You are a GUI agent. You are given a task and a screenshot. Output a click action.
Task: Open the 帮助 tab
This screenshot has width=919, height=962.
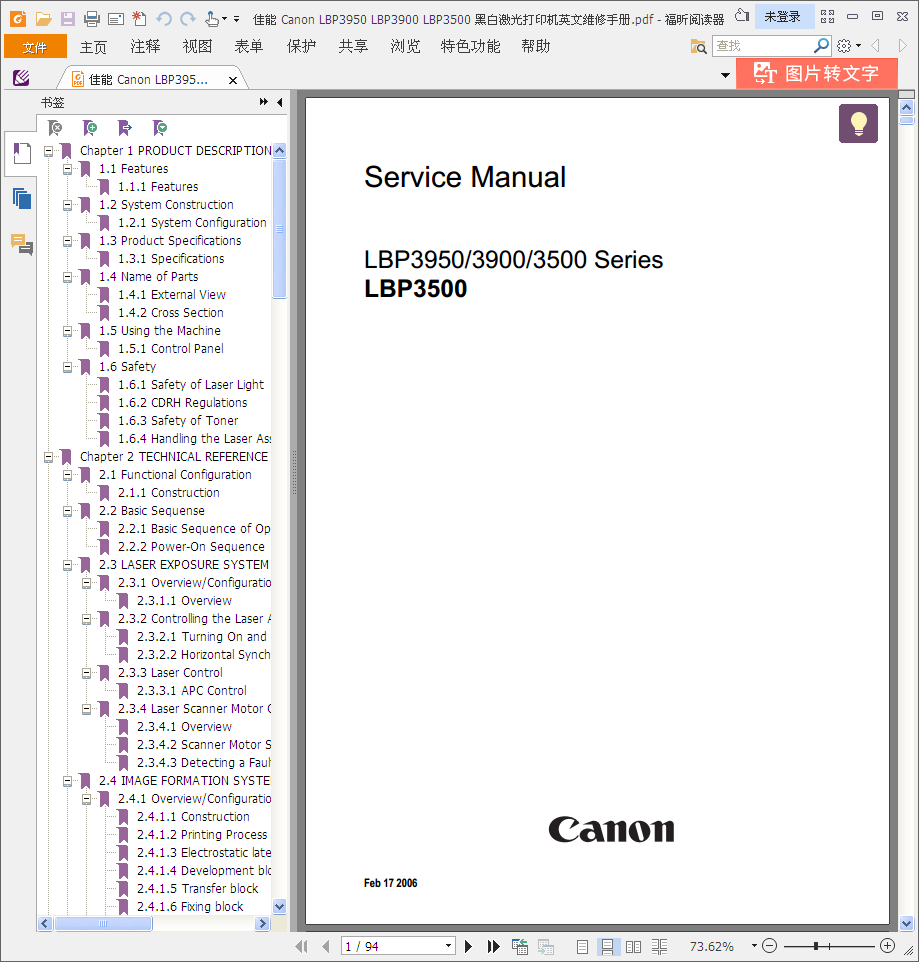[536, 47]
